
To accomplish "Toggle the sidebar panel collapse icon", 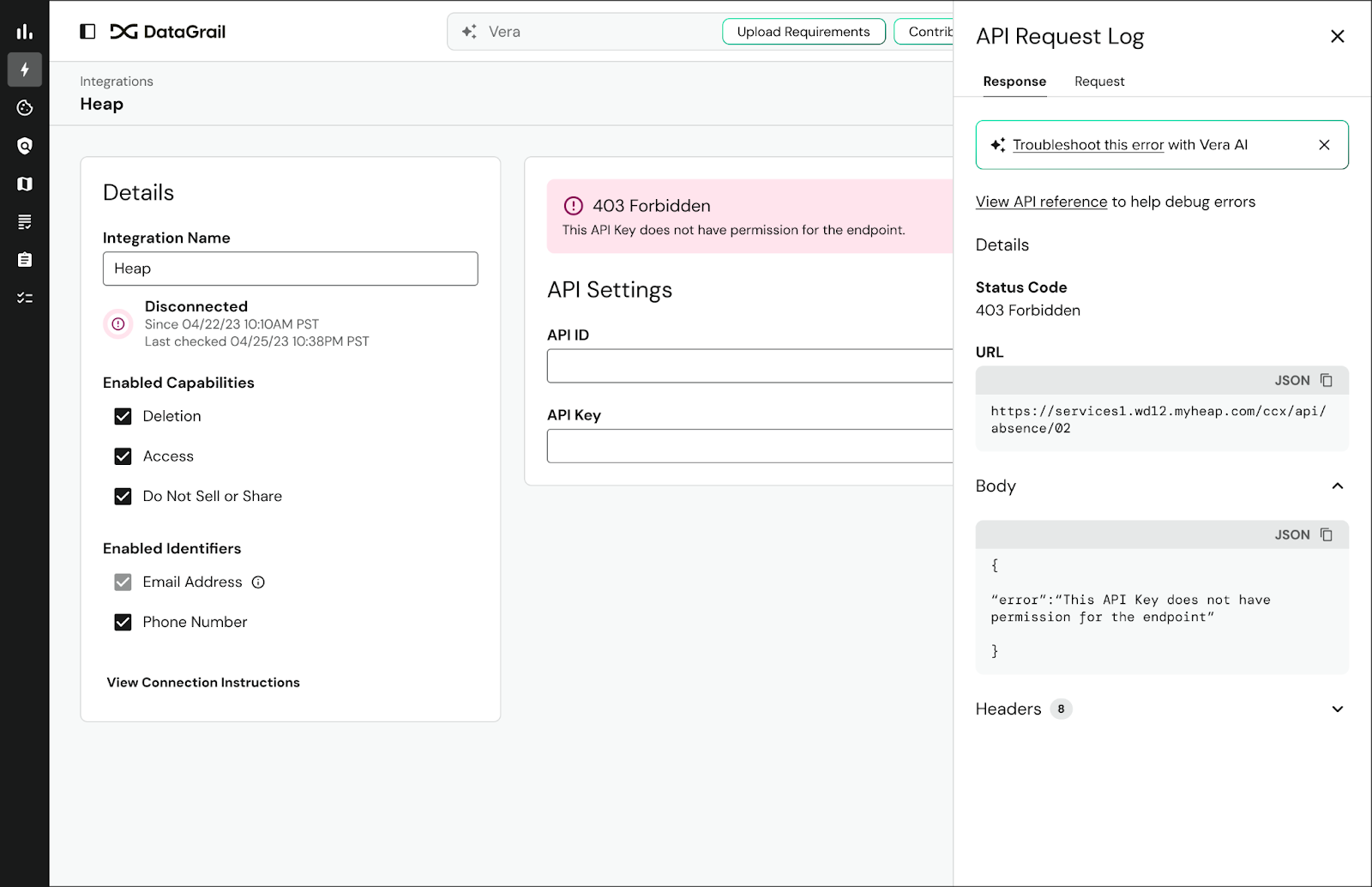I will [87, 32].
